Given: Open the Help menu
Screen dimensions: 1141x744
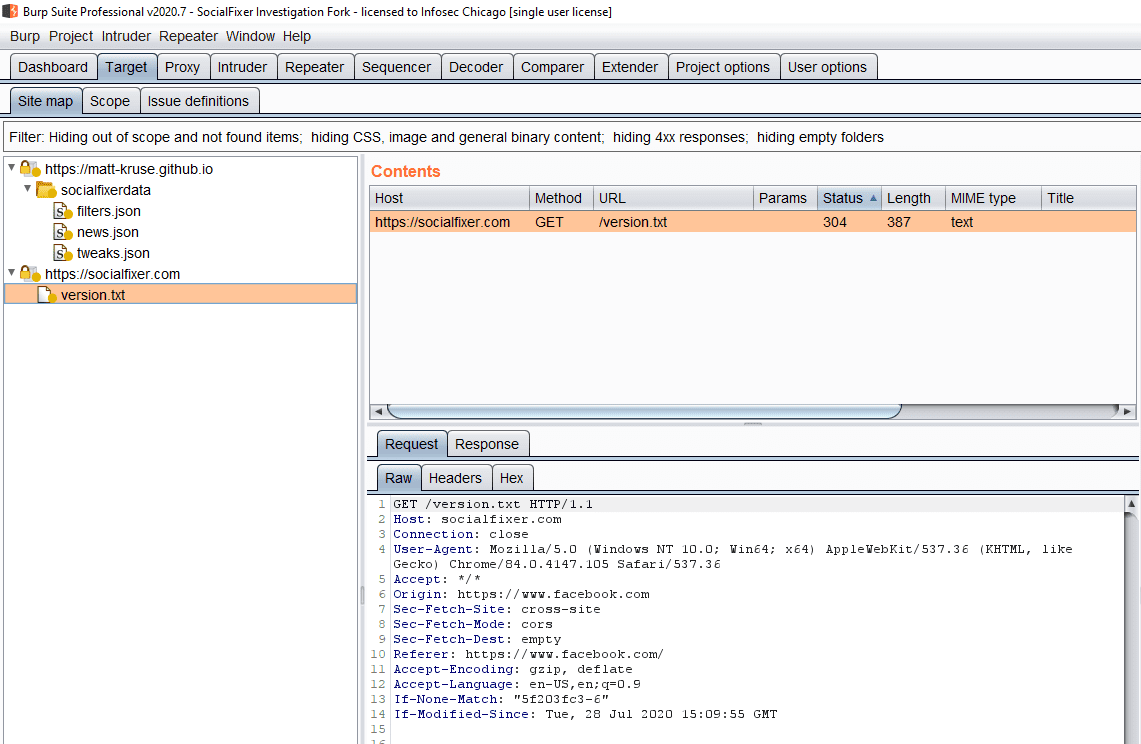Looking at the screenshot, I should coord(297,36).
